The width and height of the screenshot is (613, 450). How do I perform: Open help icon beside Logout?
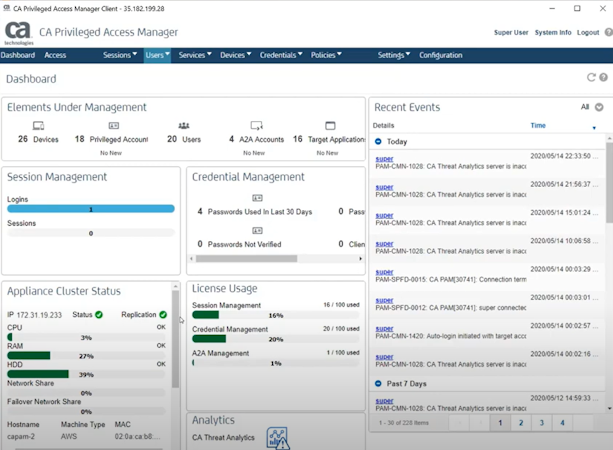pos(609,32)
